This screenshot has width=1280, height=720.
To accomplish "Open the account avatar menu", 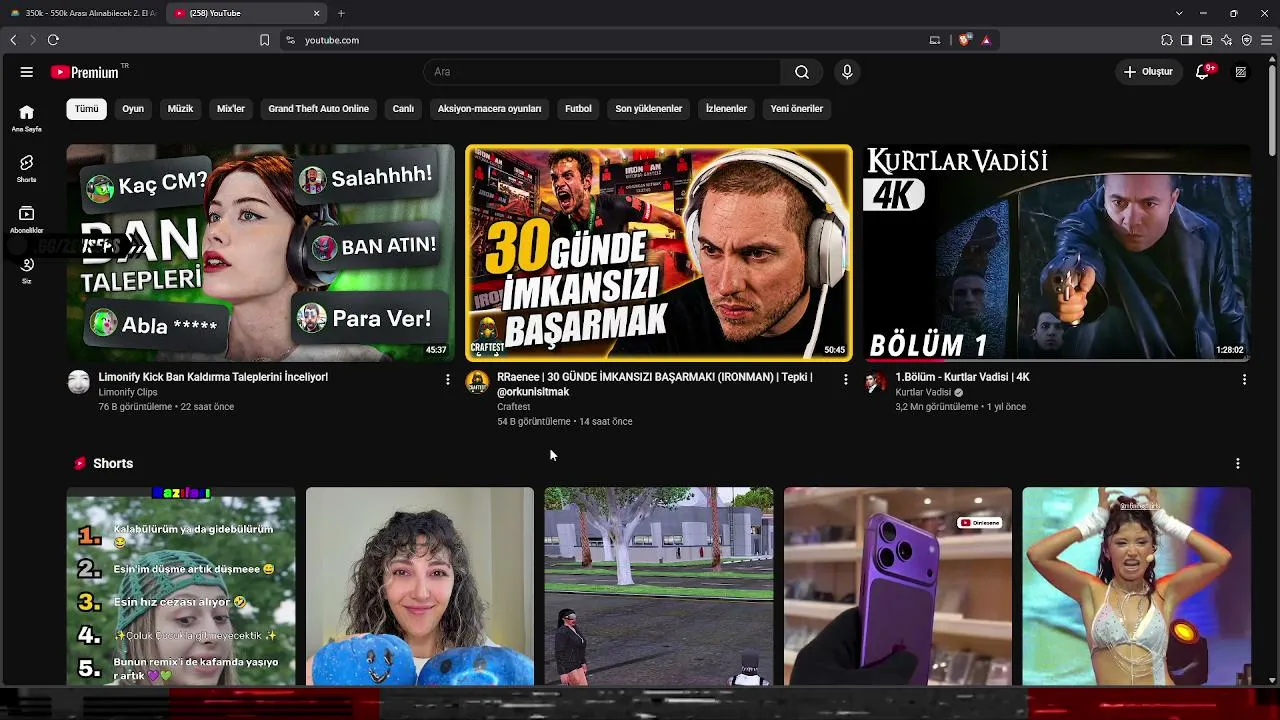I will coord(1241,72).
